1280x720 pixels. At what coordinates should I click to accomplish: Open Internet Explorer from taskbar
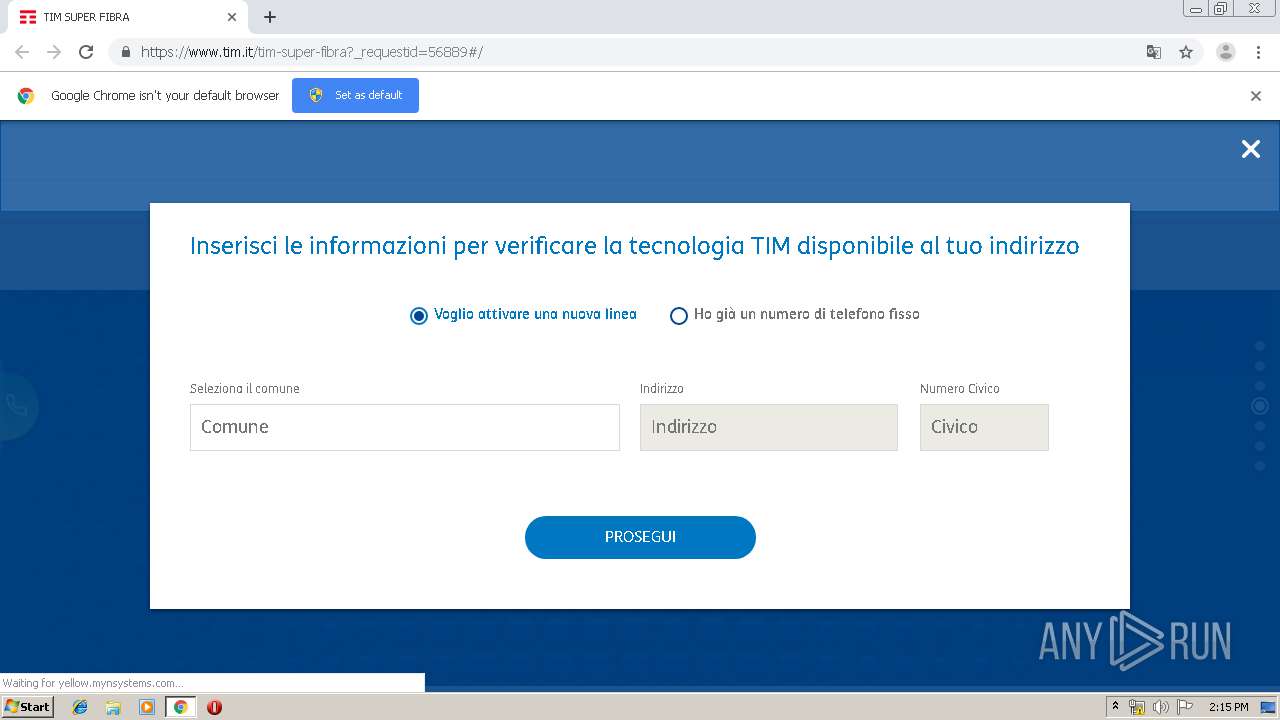point(80,707)
